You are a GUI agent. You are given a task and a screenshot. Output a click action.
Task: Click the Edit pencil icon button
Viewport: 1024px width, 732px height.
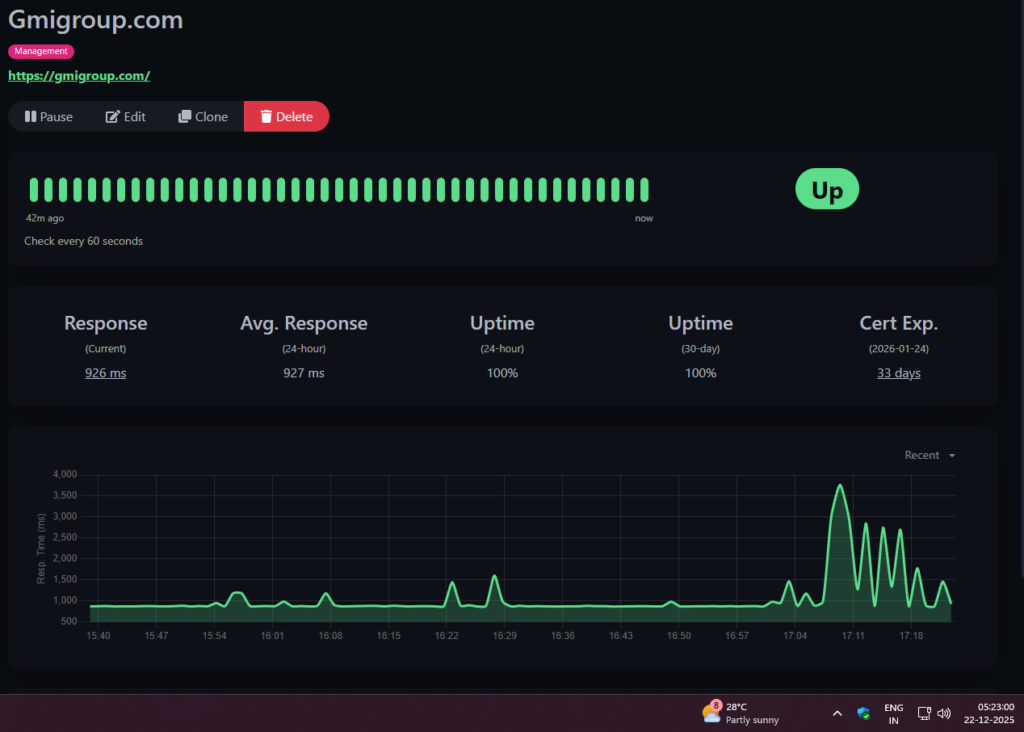click(126, 117)
